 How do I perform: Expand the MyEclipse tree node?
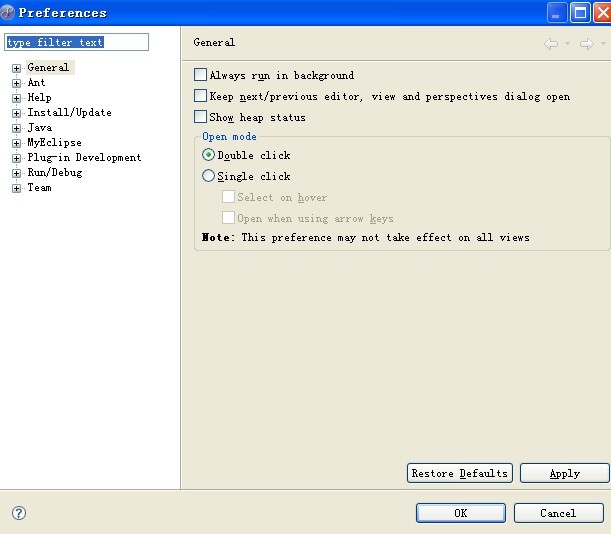point(16,143)
